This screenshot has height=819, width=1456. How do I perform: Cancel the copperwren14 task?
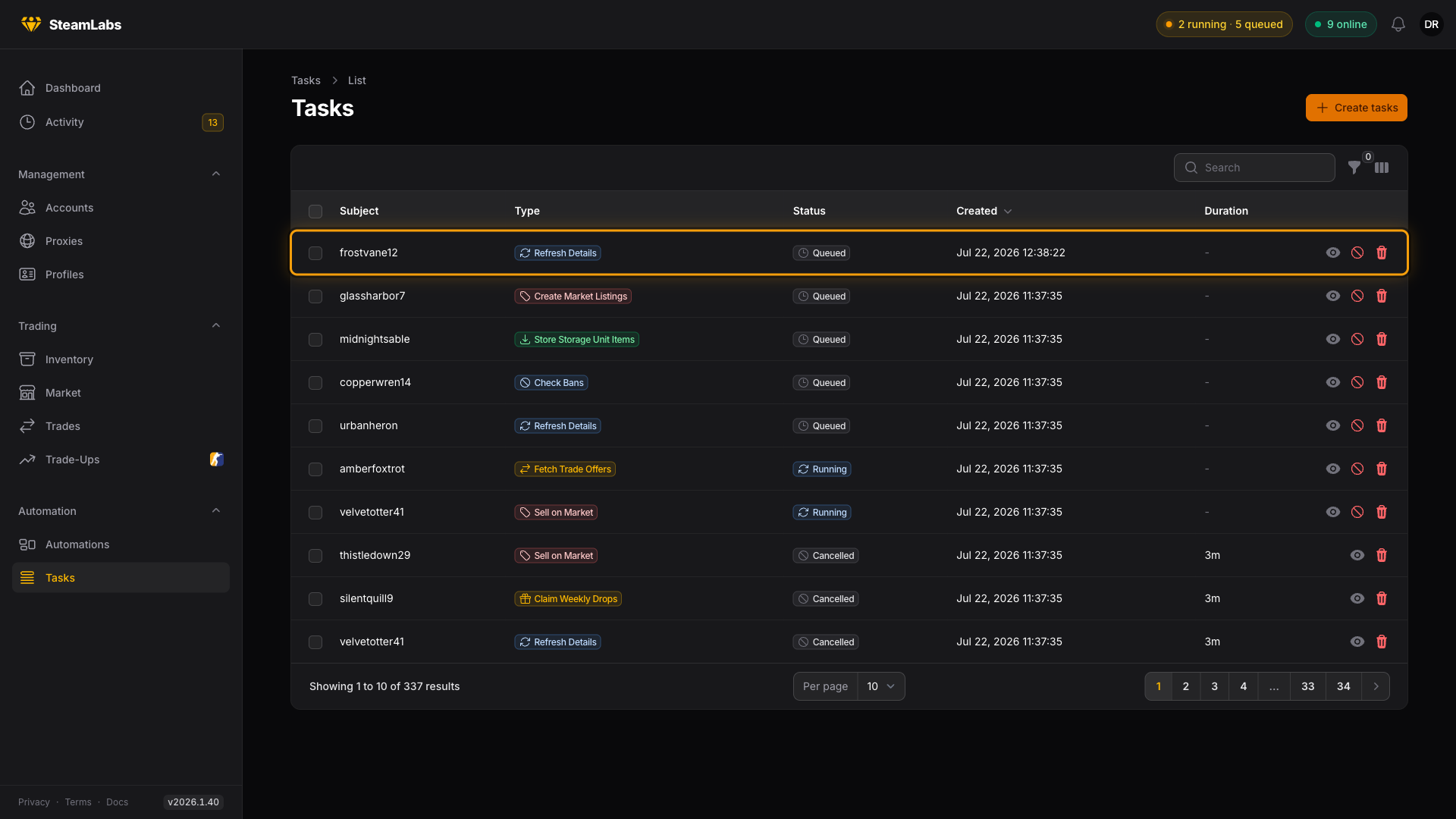[x=1357, y=382]
